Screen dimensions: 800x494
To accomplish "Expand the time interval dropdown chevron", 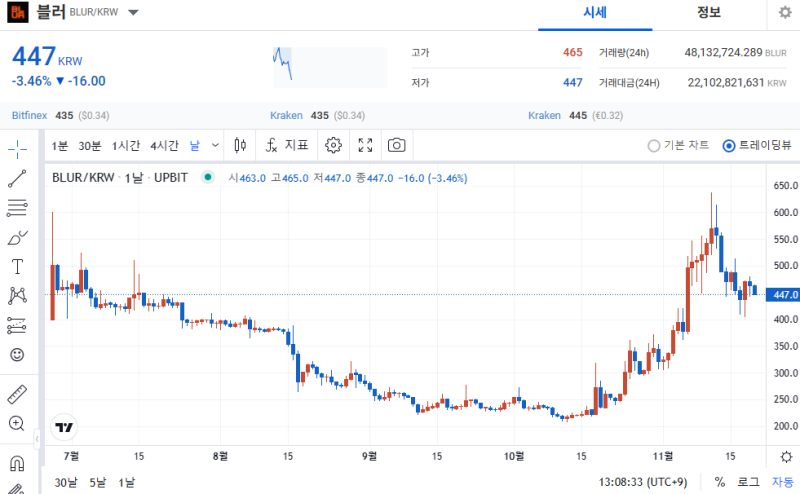I will coord(215,145).
